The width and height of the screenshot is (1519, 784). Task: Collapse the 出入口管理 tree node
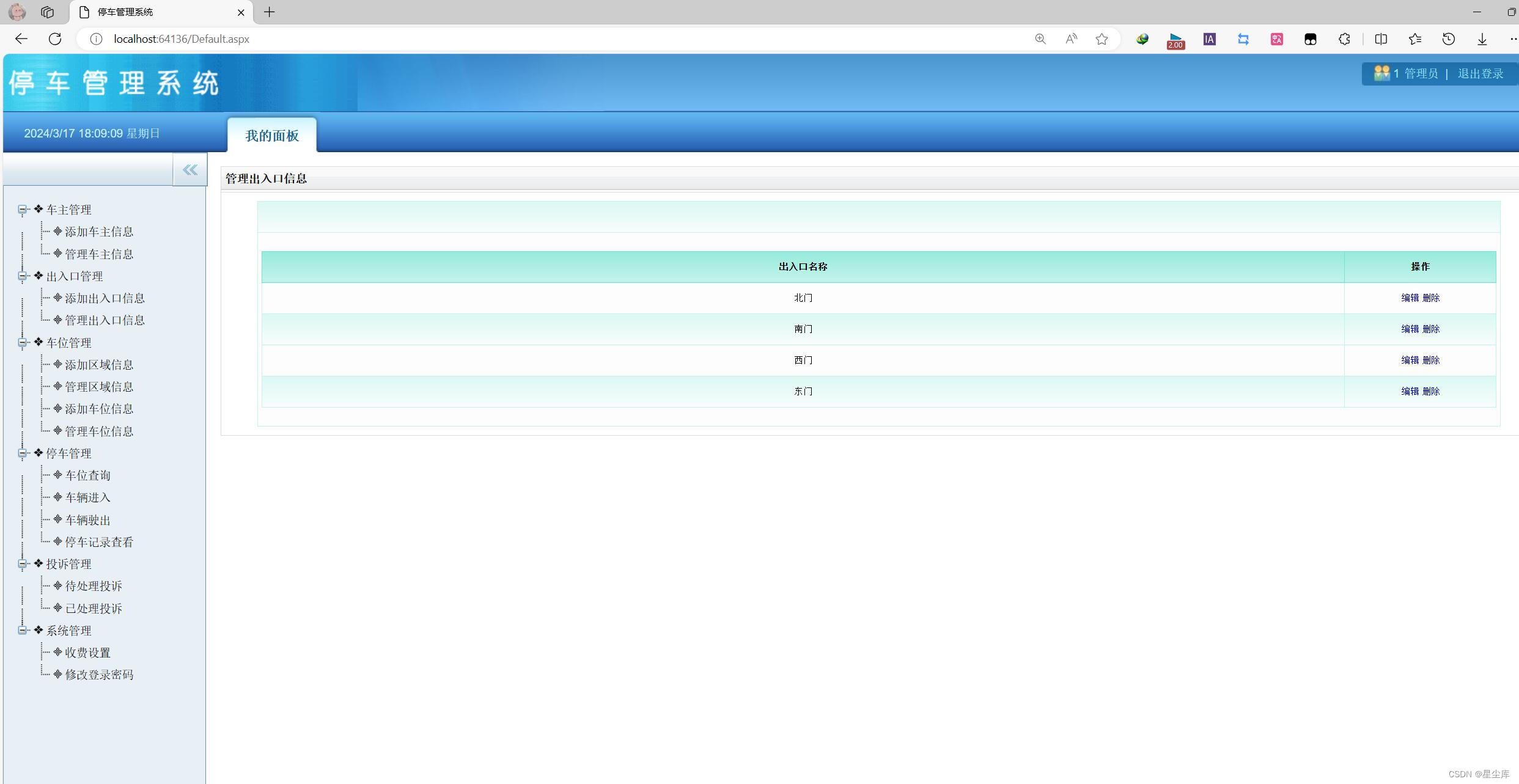(x=22, y=276)
